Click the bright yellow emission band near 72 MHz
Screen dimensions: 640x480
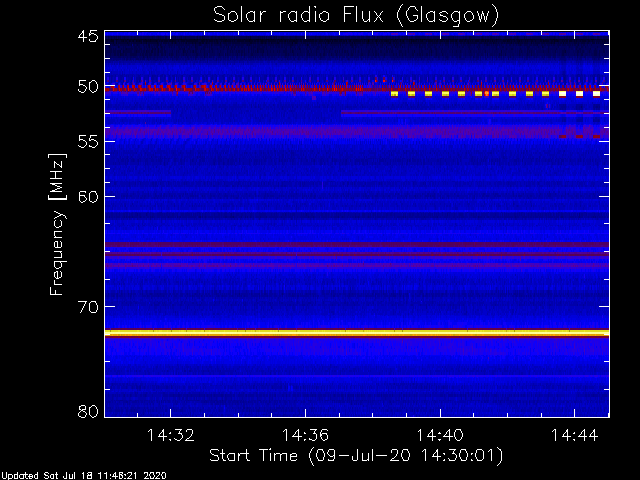click(357, 333)
